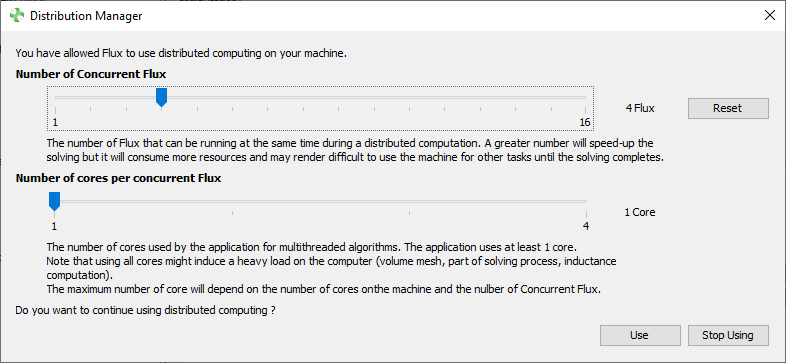
Task: Click the '1 Core' value label
Action: click(640, 212)
